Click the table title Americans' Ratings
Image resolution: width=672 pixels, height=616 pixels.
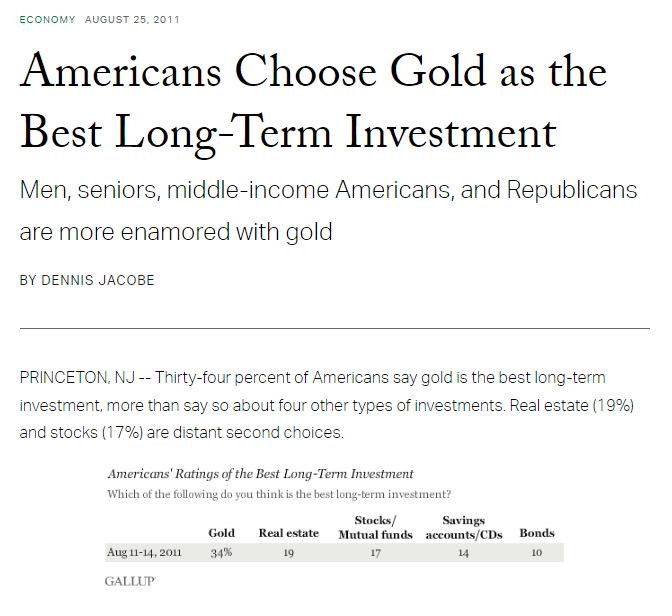[261, 474]
